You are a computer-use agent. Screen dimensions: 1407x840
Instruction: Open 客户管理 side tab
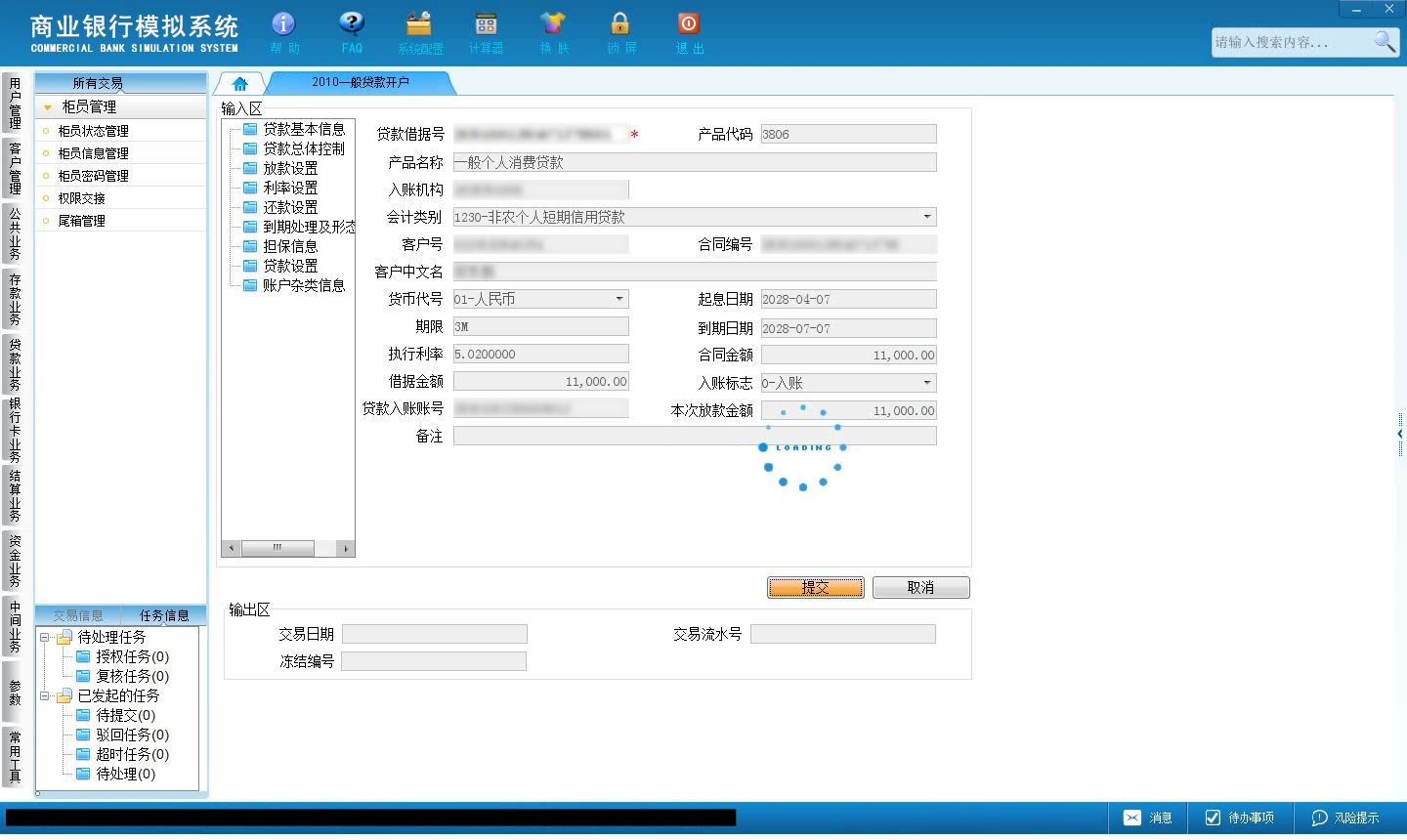click(x=15, y=169)
